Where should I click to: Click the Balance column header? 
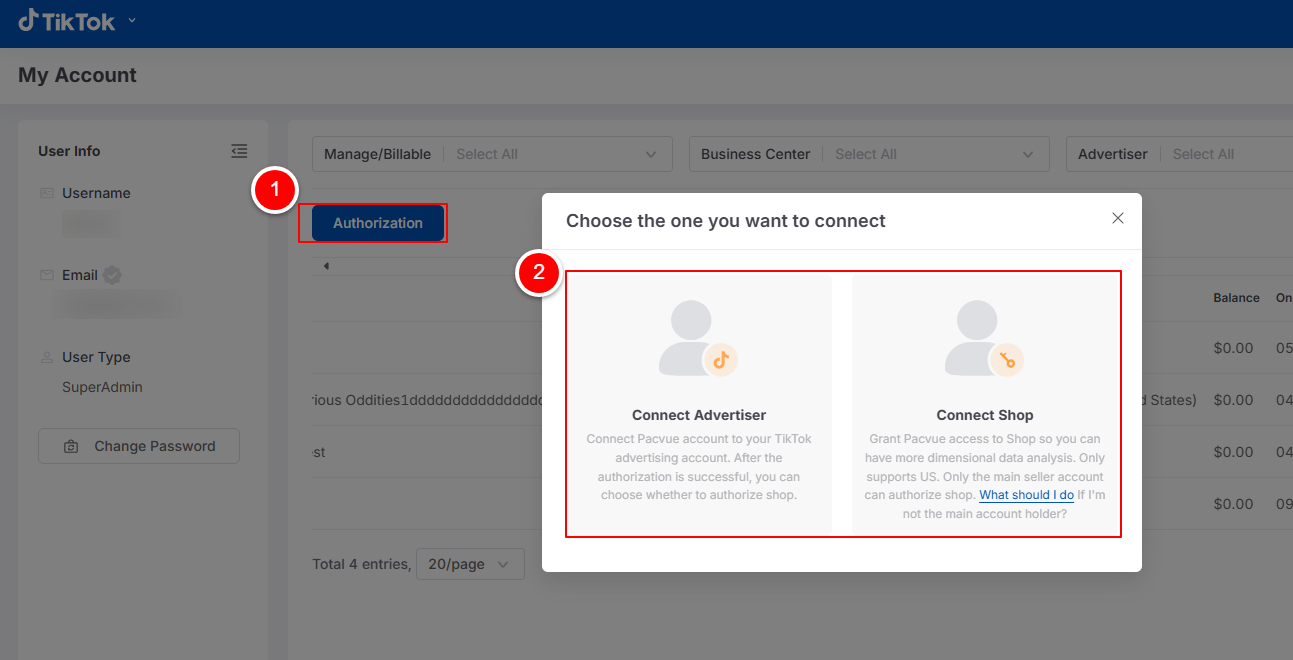[x=1236, y=298]
